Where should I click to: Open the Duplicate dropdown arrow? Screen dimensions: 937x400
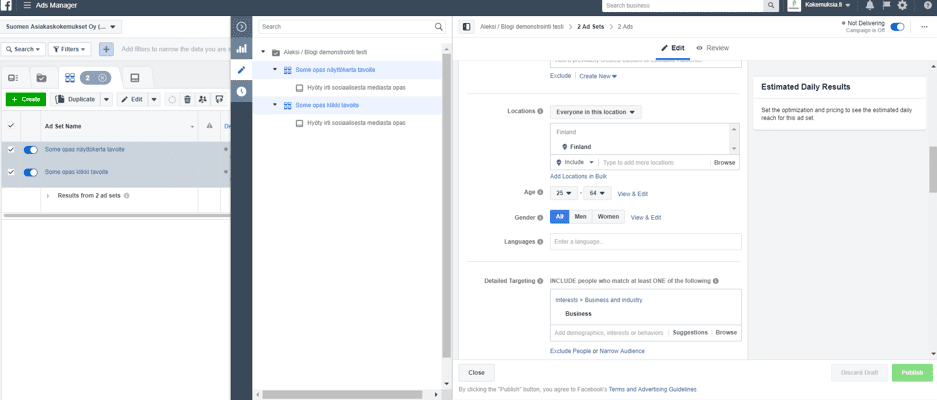(x=106, y=99)
